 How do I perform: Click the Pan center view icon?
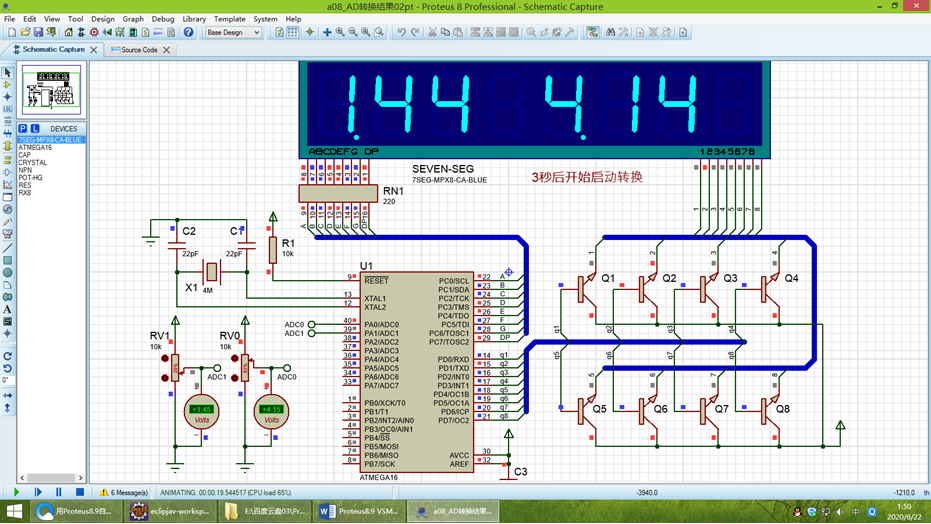[327, 33]
